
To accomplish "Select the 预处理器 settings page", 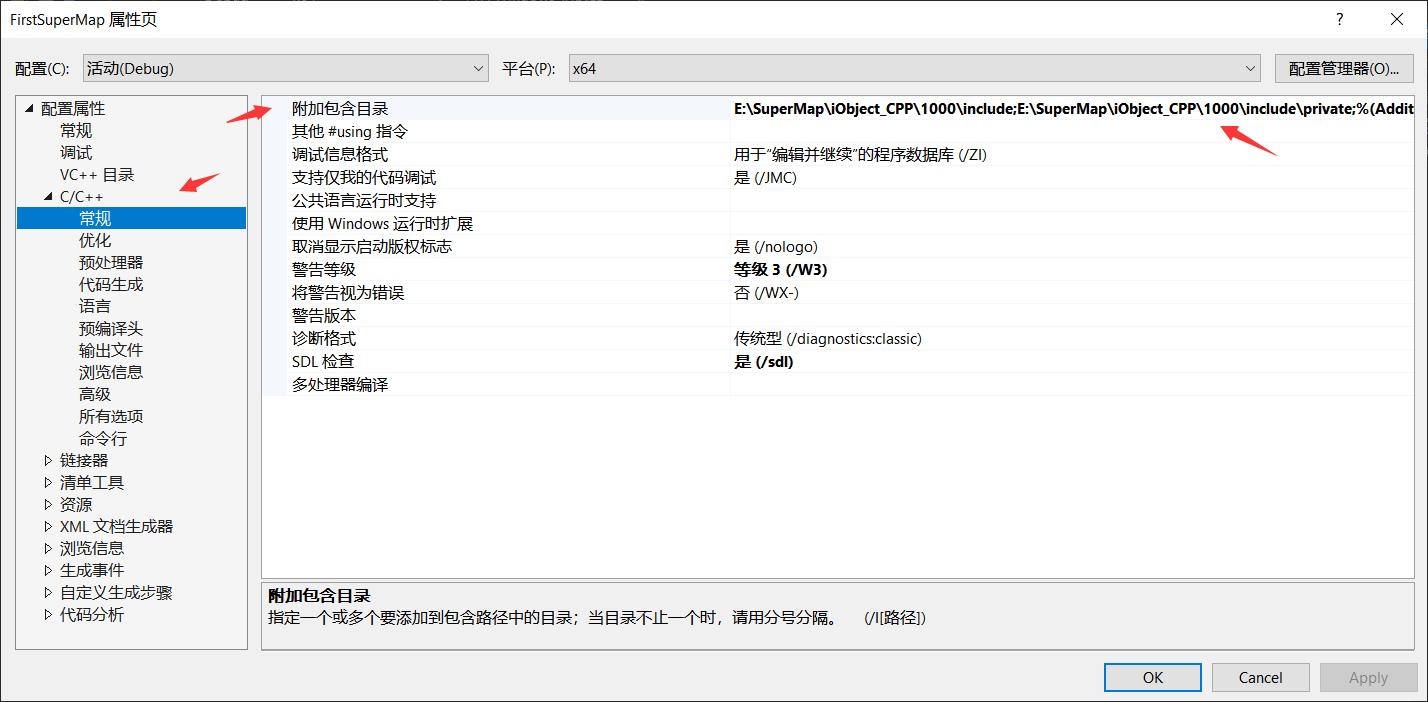I will click(110, 262).
